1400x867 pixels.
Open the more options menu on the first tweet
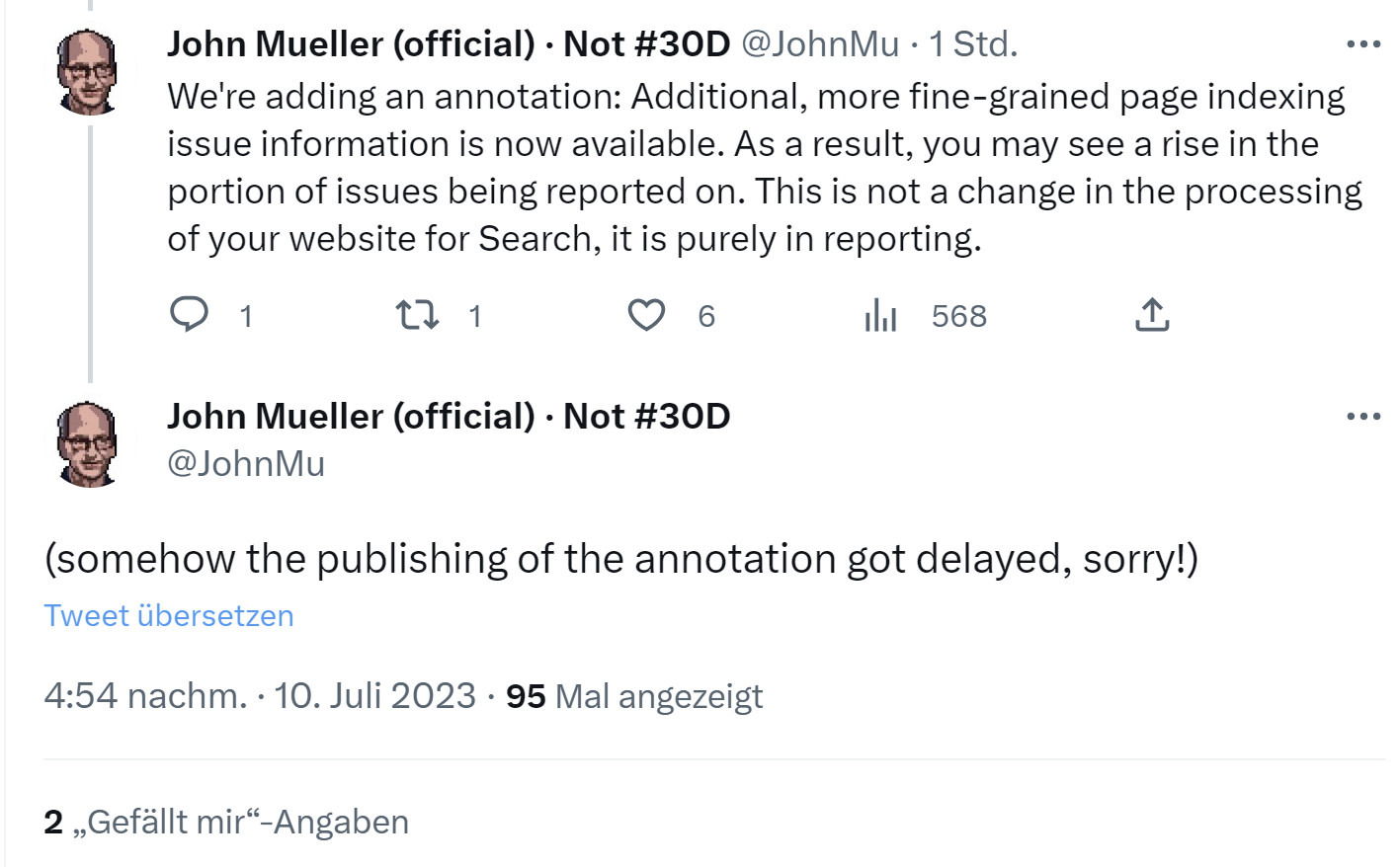tap(1363, 41)
